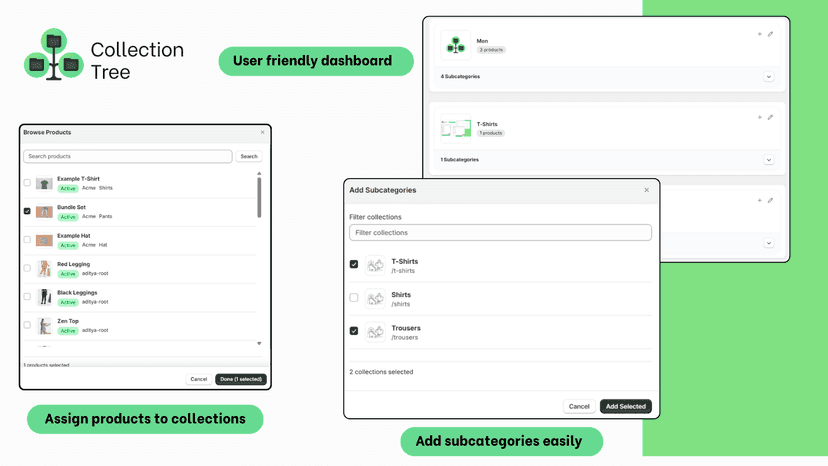Click the plus icon on T-Shirts card
The image size is (828, 466).
point(759,117)
